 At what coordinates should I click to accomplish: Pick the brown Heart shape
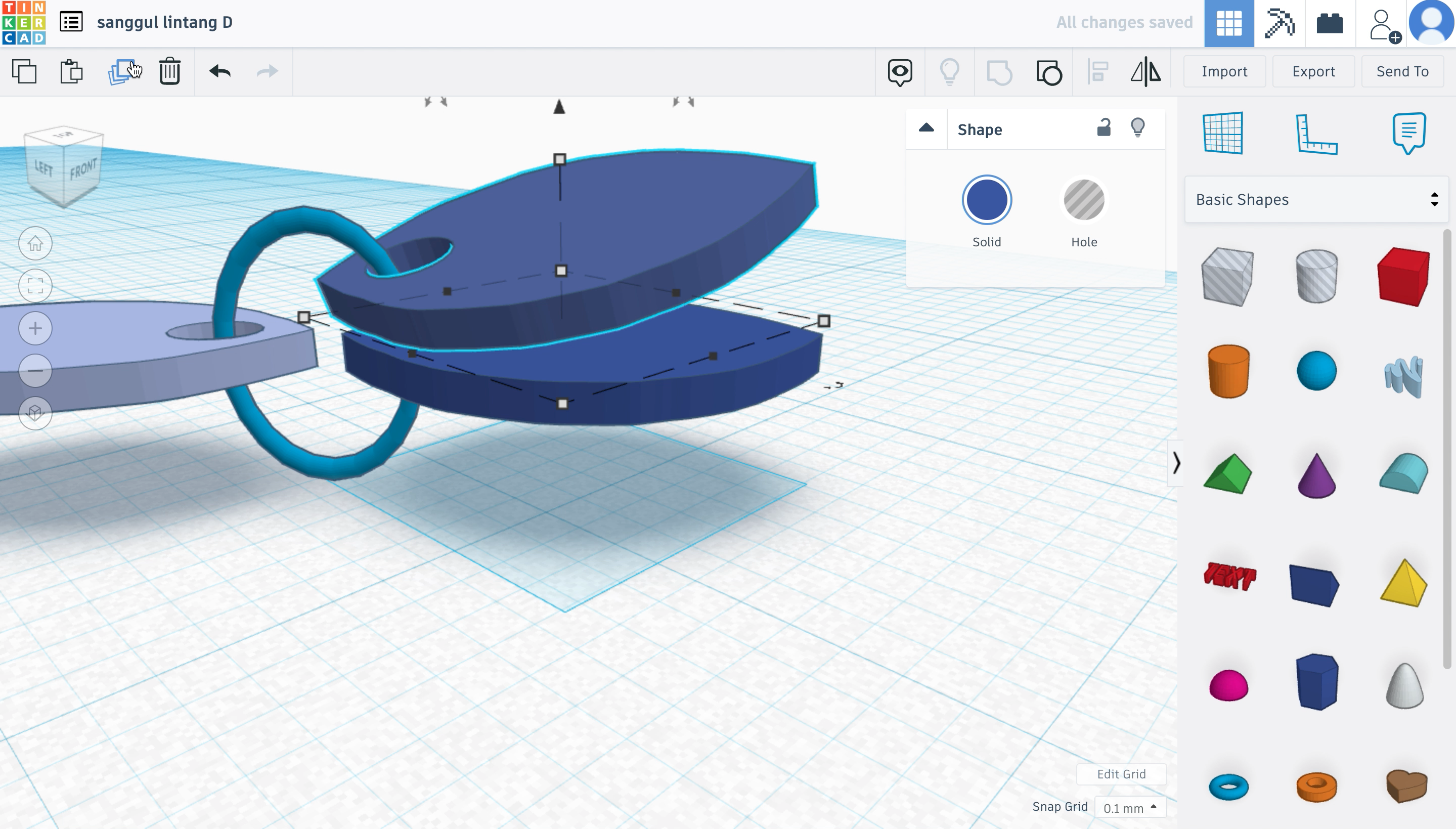(1406, 786)
